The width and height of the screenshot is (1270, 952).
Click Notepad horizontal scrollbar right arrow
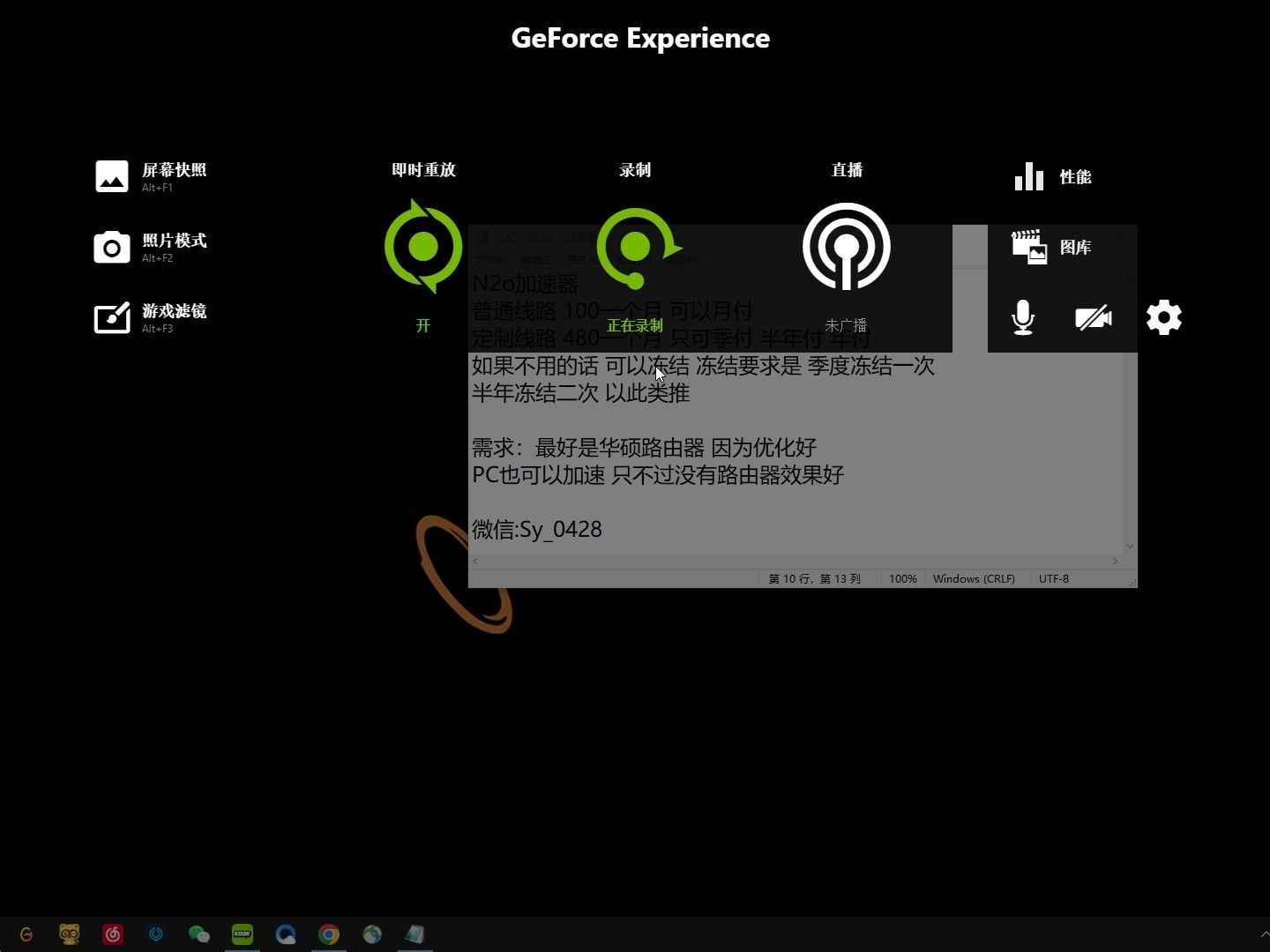click(x=1116, y=561)
